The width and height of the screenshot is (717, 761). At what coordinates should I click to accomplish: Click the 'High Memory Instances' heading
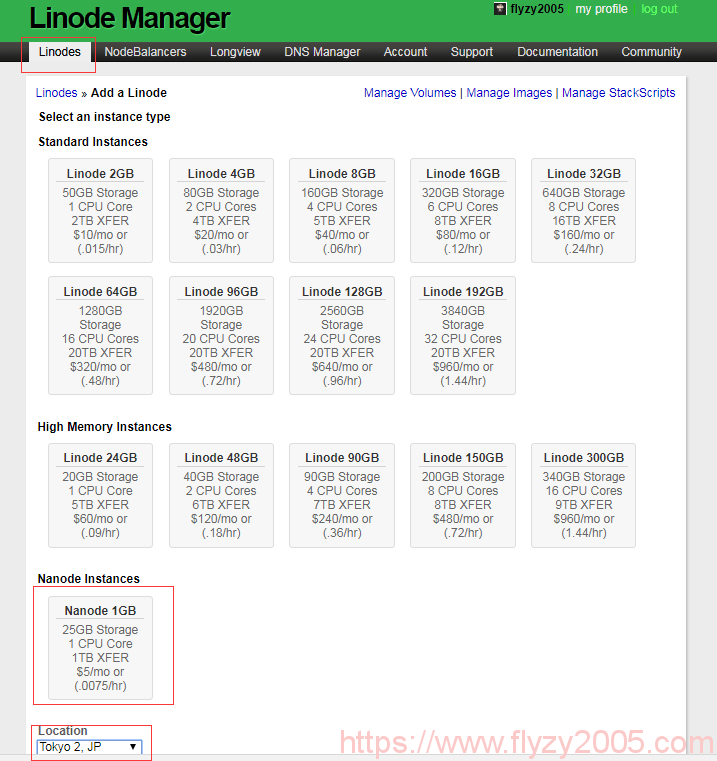(x=104, y=427)
